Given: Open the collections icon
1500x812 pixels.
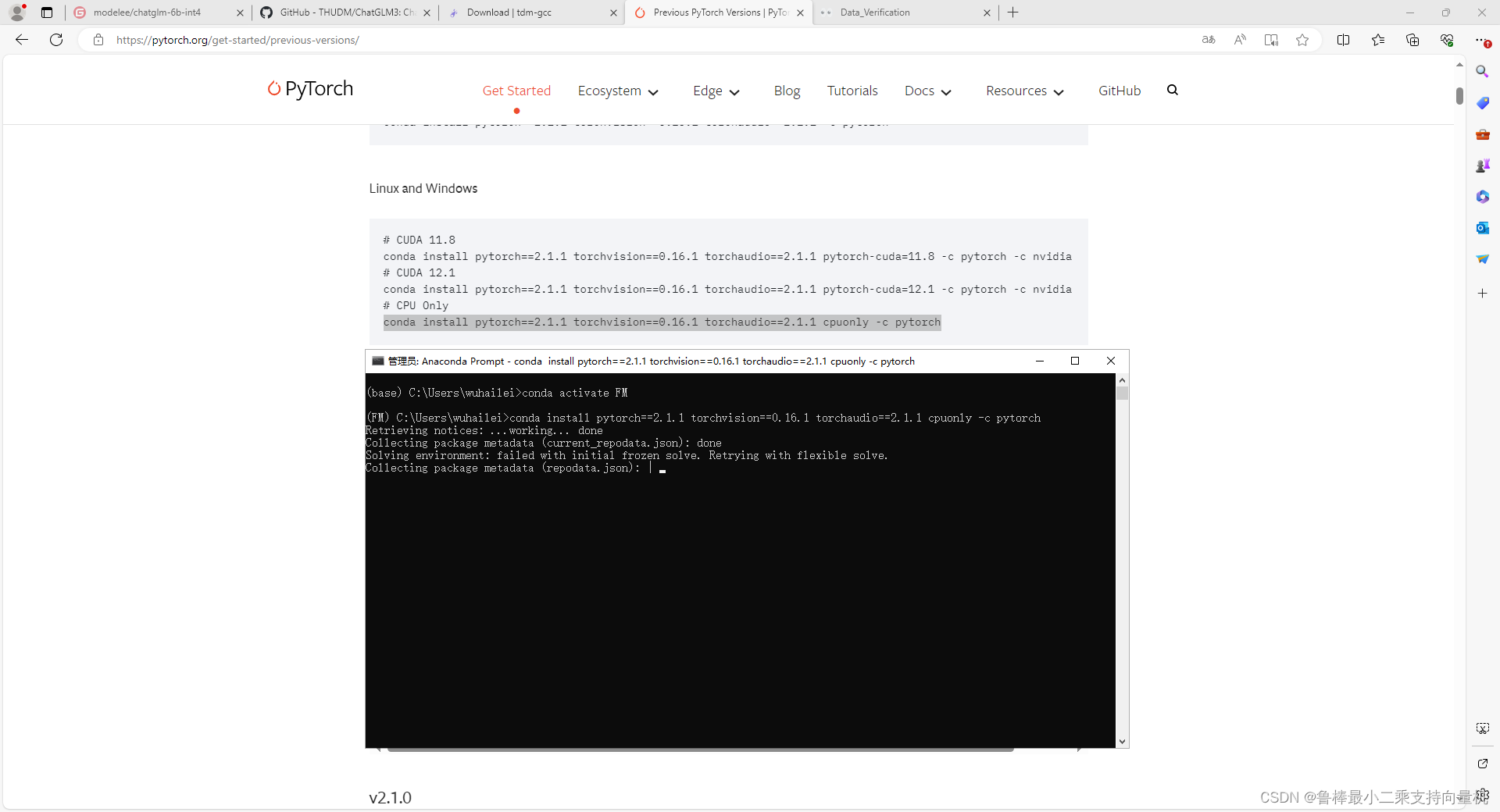Looking at the screenshot, I should tap(1412, 40).
